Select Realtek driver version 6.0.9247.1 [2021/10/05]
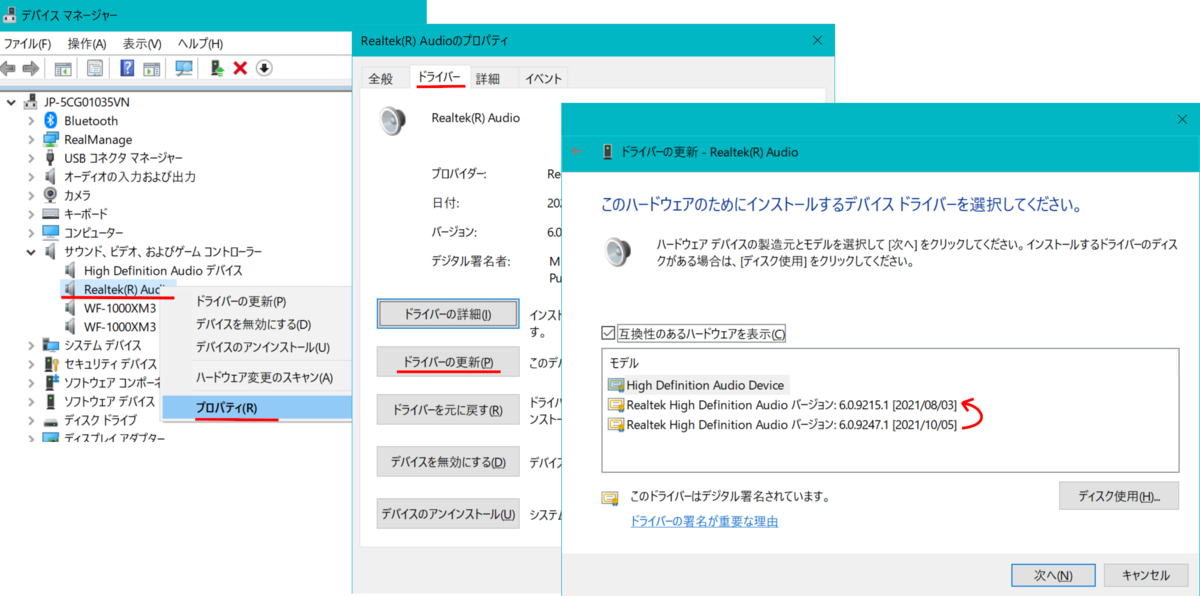 [x=782, y=425]
